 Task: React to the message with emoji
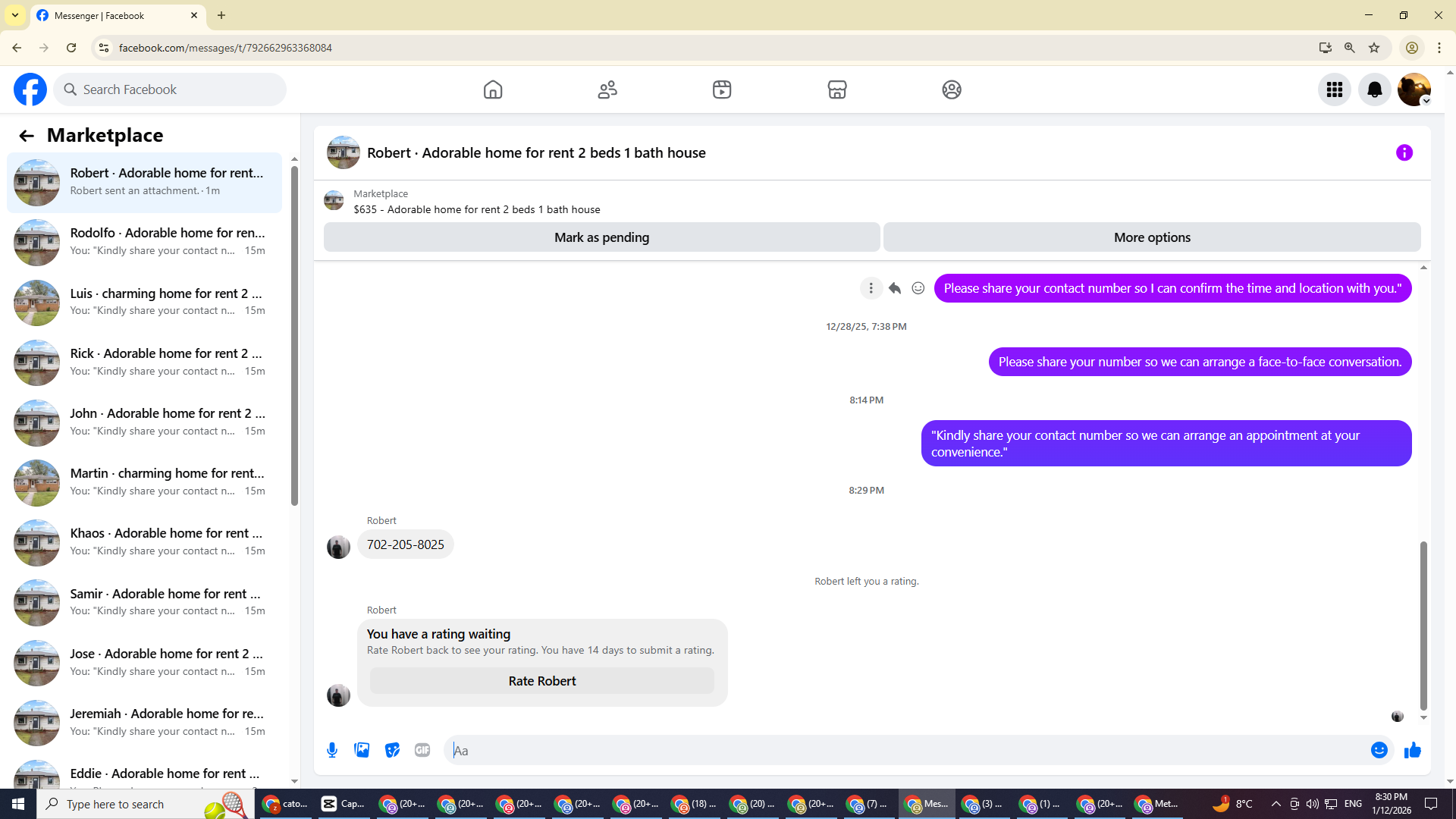(x=918, y=288)
